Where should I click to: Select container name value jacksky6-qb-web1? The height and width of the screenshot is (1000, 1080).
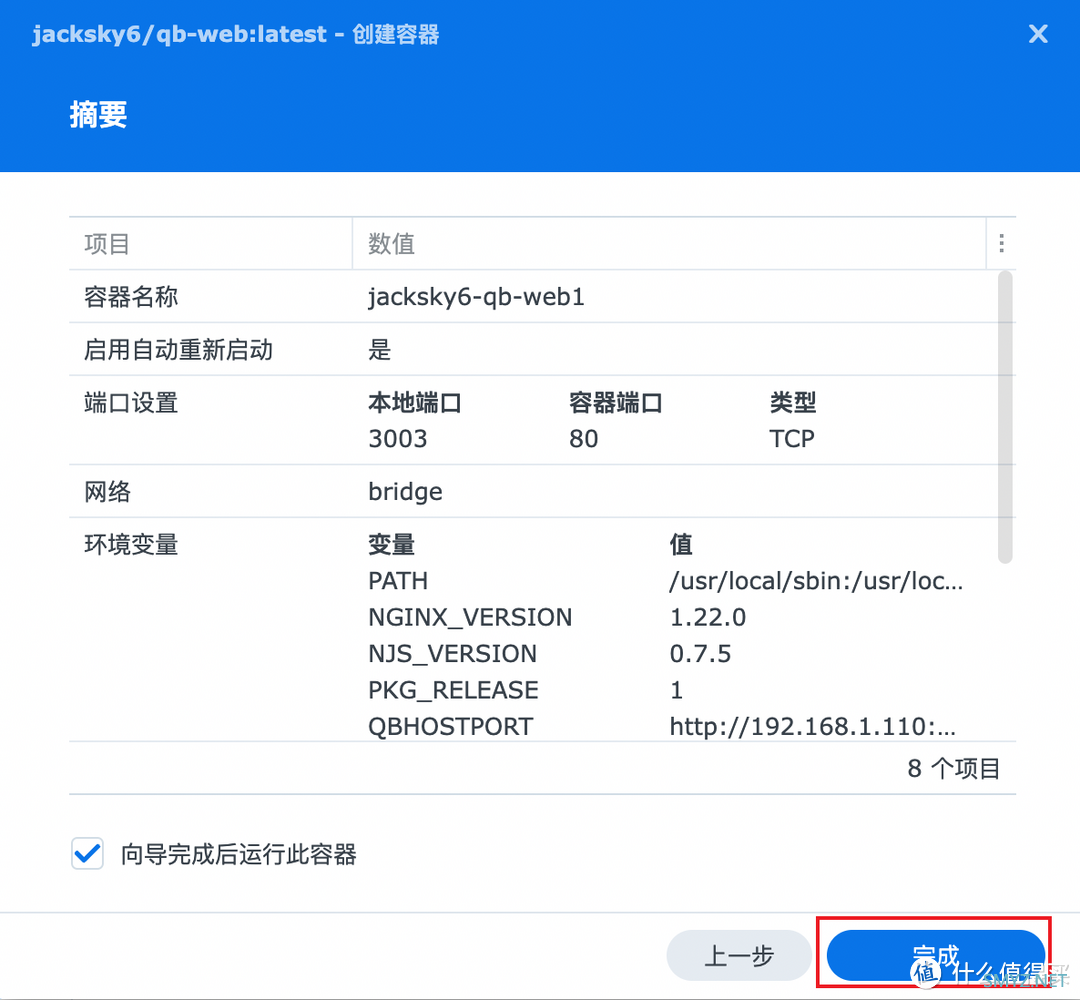[x=476, y=297]
